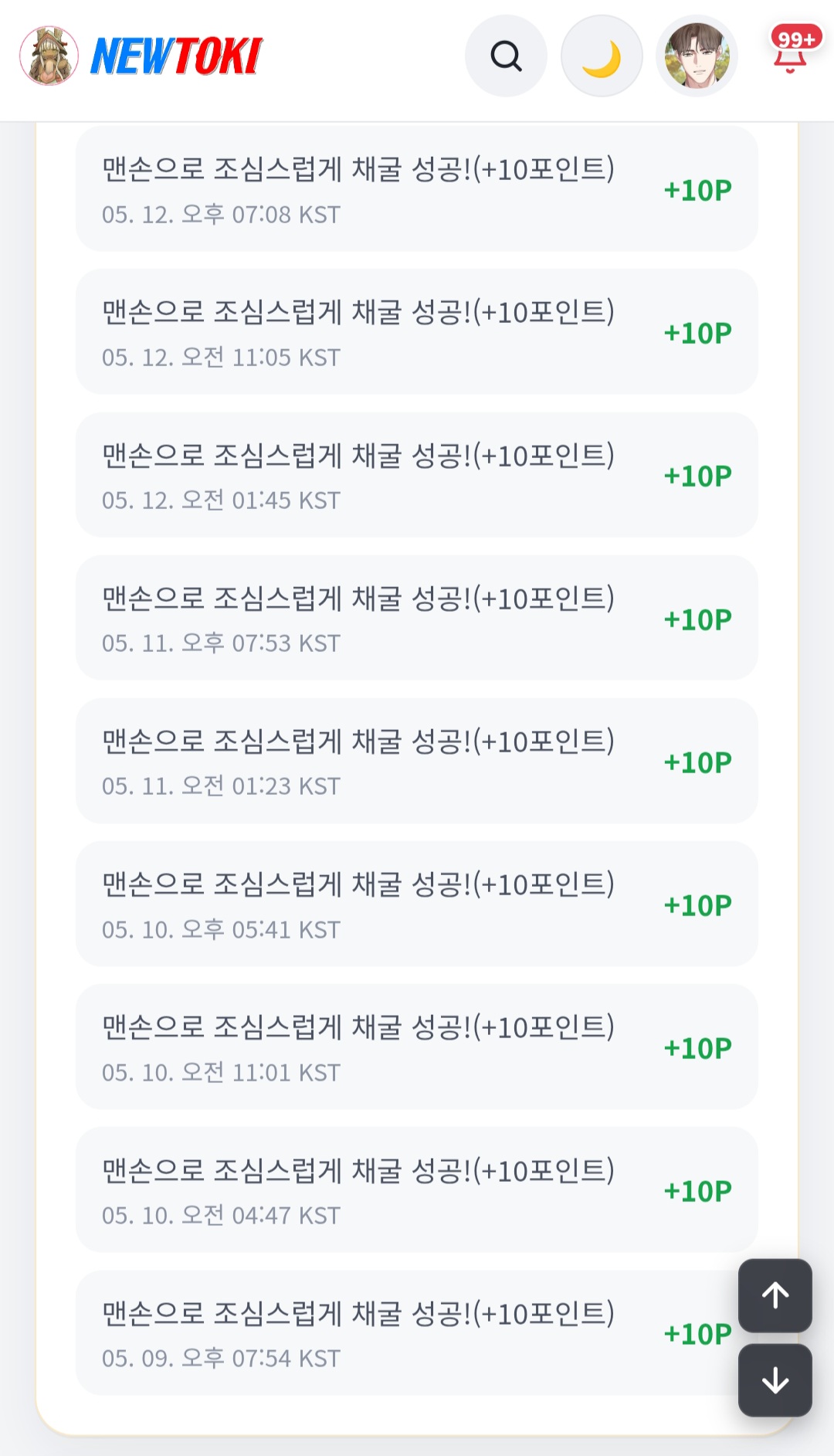Select the 05. 09. 오후 07:54 point entry

417,1332
